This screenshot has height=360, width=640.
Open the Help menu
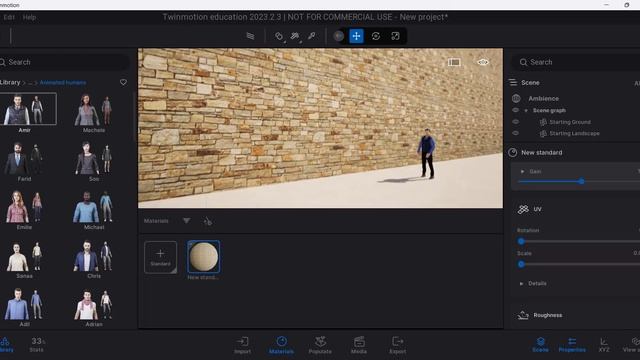29,17
